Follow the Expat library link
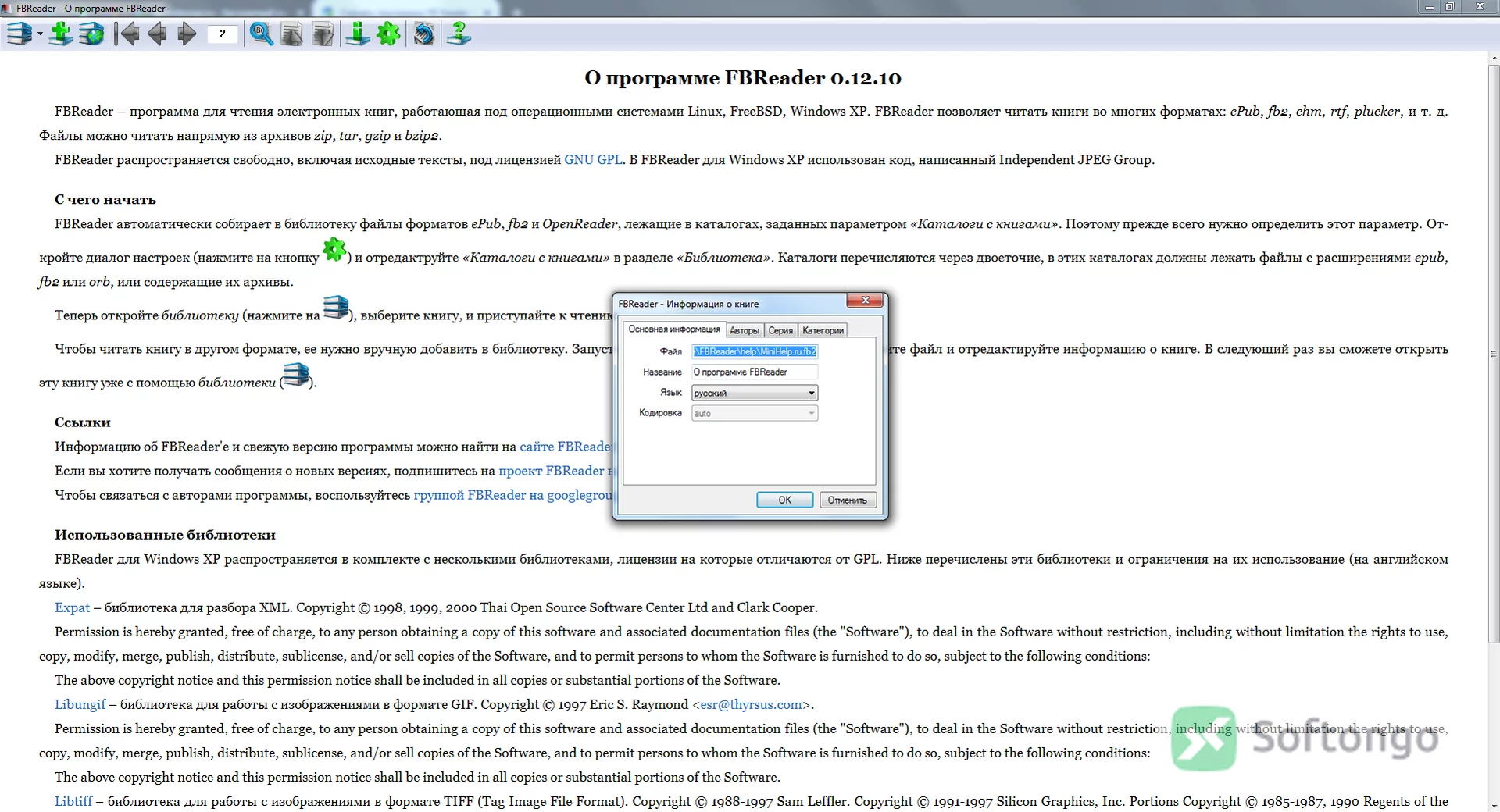This screenshot has height=812, width=1500. click(72, 607)
